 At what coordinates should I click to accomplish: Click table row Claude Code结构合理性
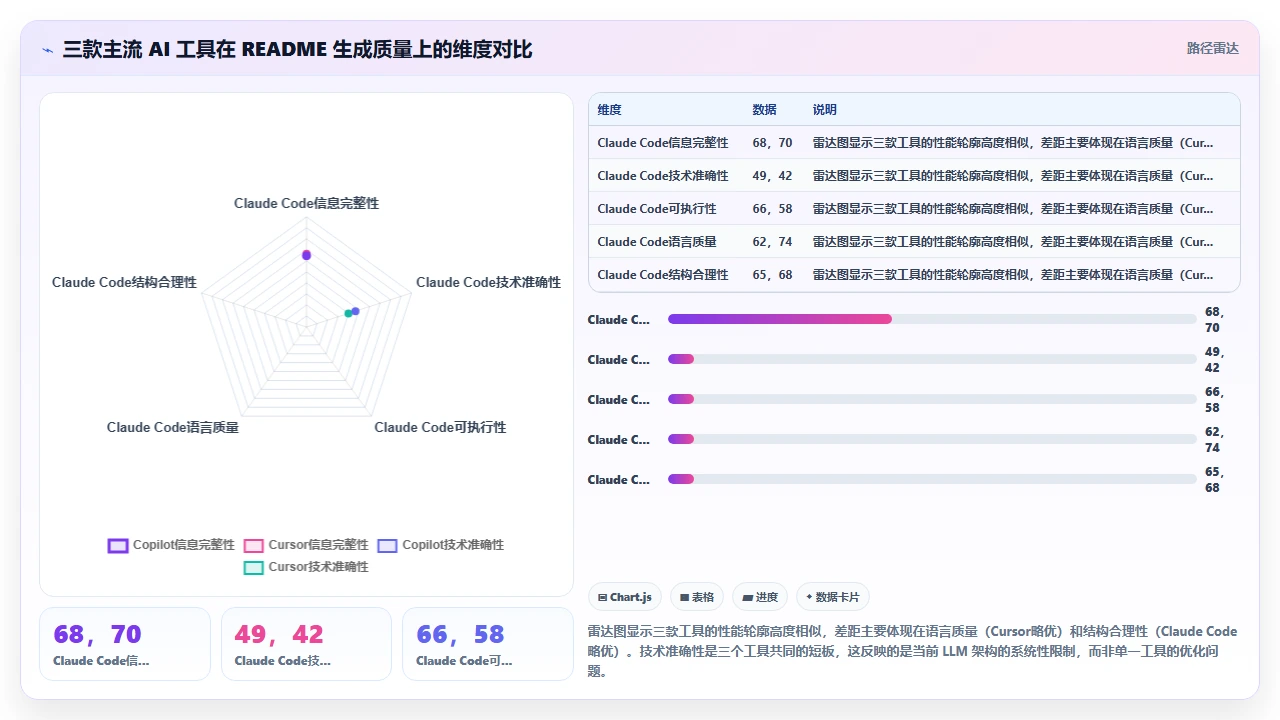[x=914, y=274]
